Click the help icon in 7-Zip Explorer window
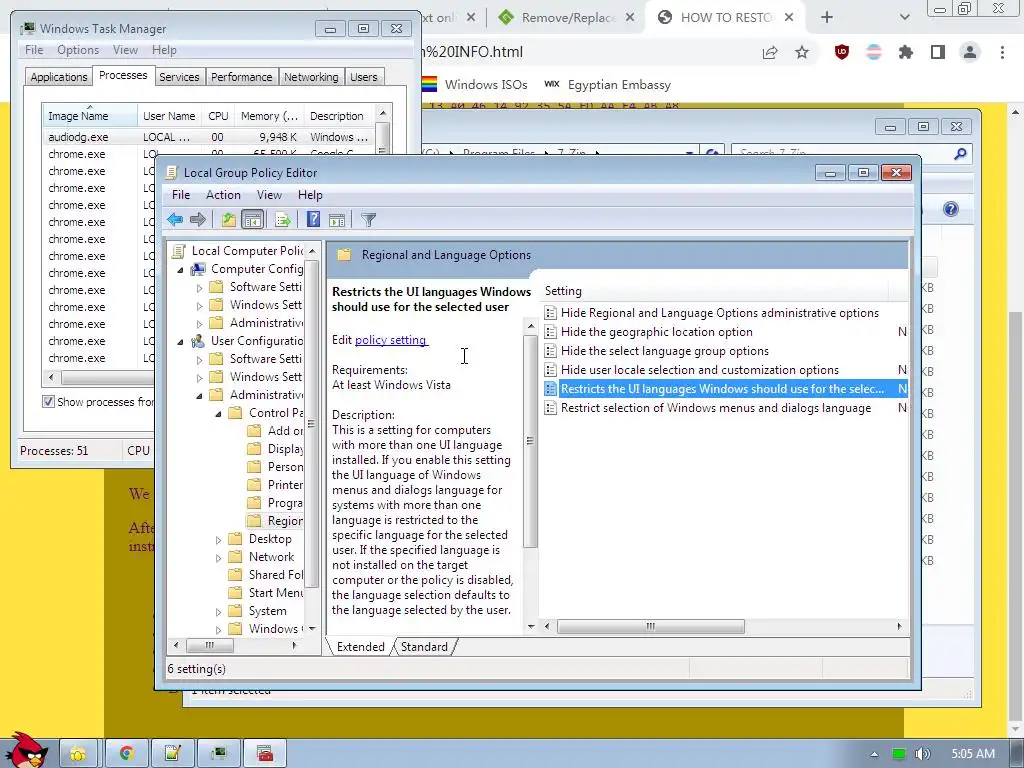This screenshot has height=768, width=1024. [951, 209]
